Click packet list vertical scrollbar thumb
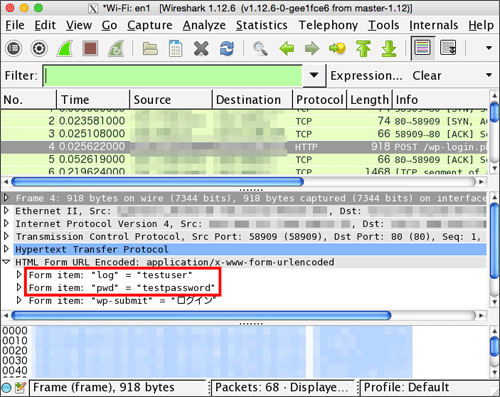The height and width of the screenshot is (397, 500). (x=495, y=112)
